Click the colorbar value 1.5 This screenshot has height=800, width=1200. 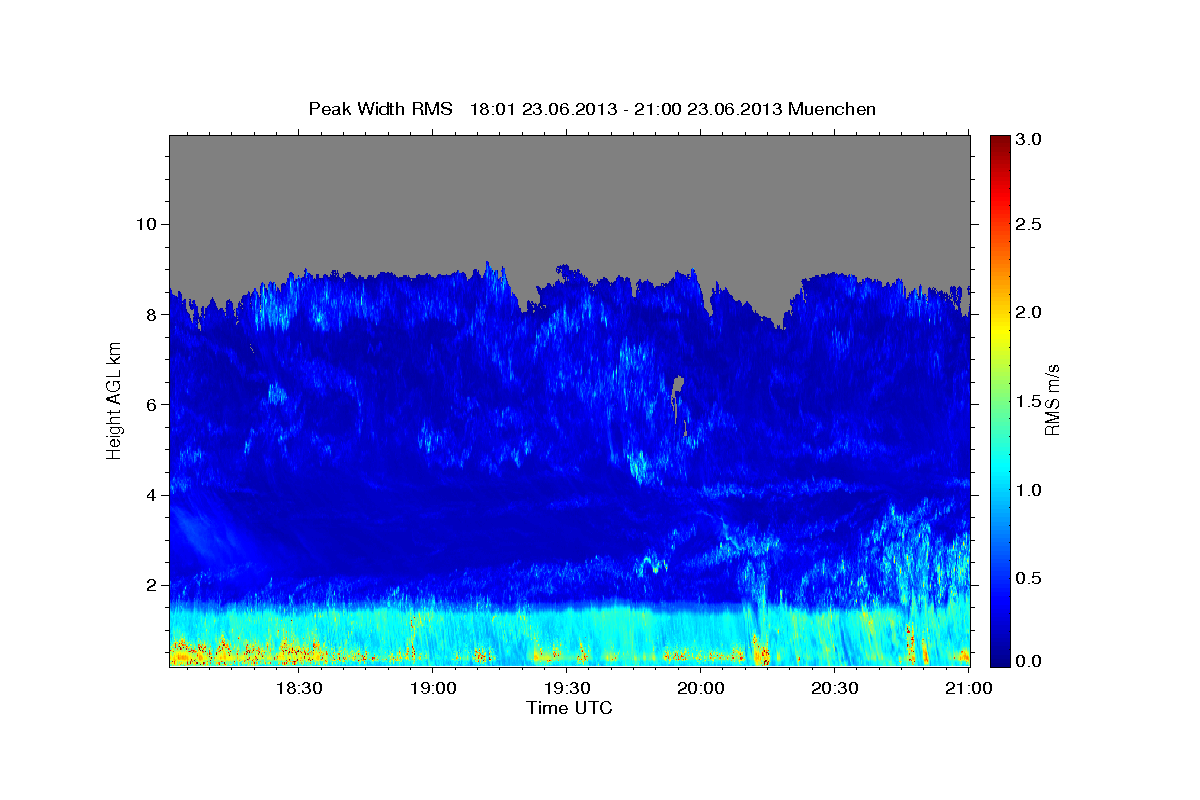1029,401
